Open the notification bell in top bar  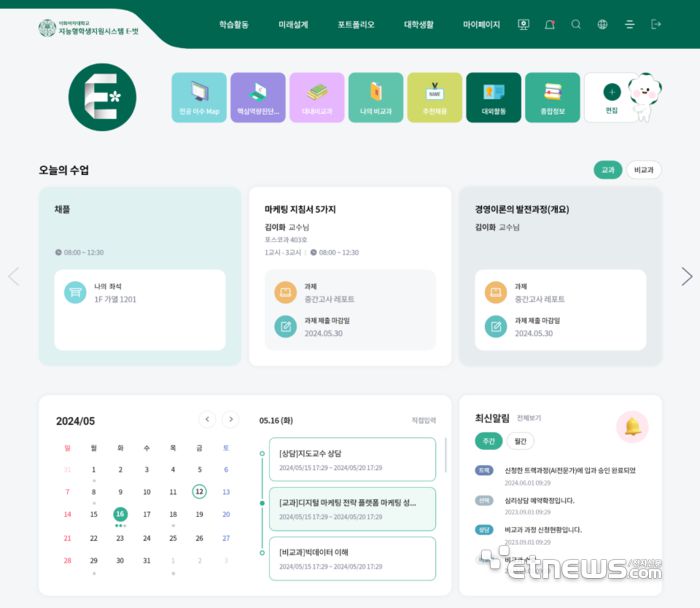(x=550, y=24)
